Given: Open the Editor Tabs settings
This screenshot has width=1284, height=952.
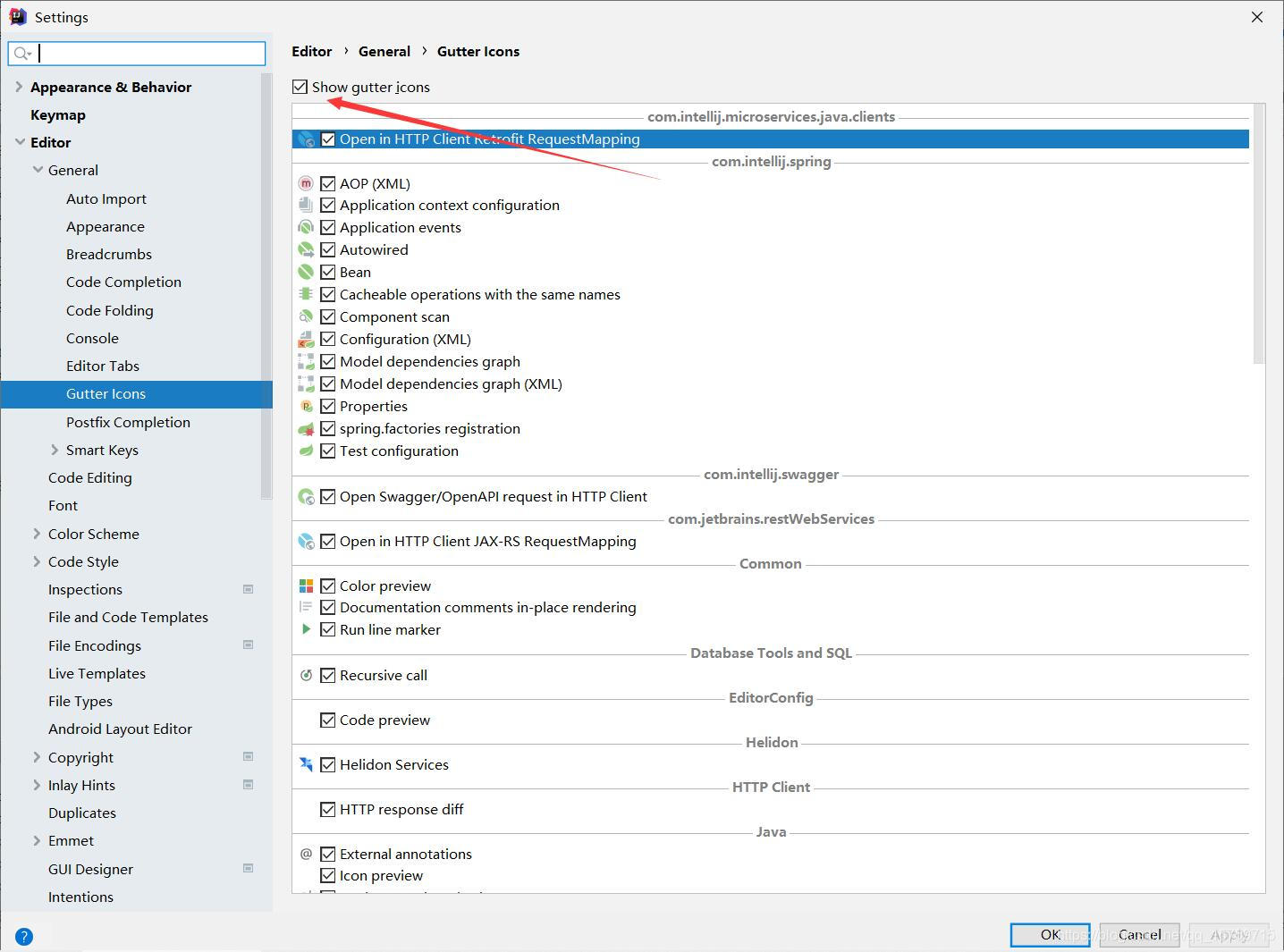Looking at the screenshot, I should tap(103, 366).
